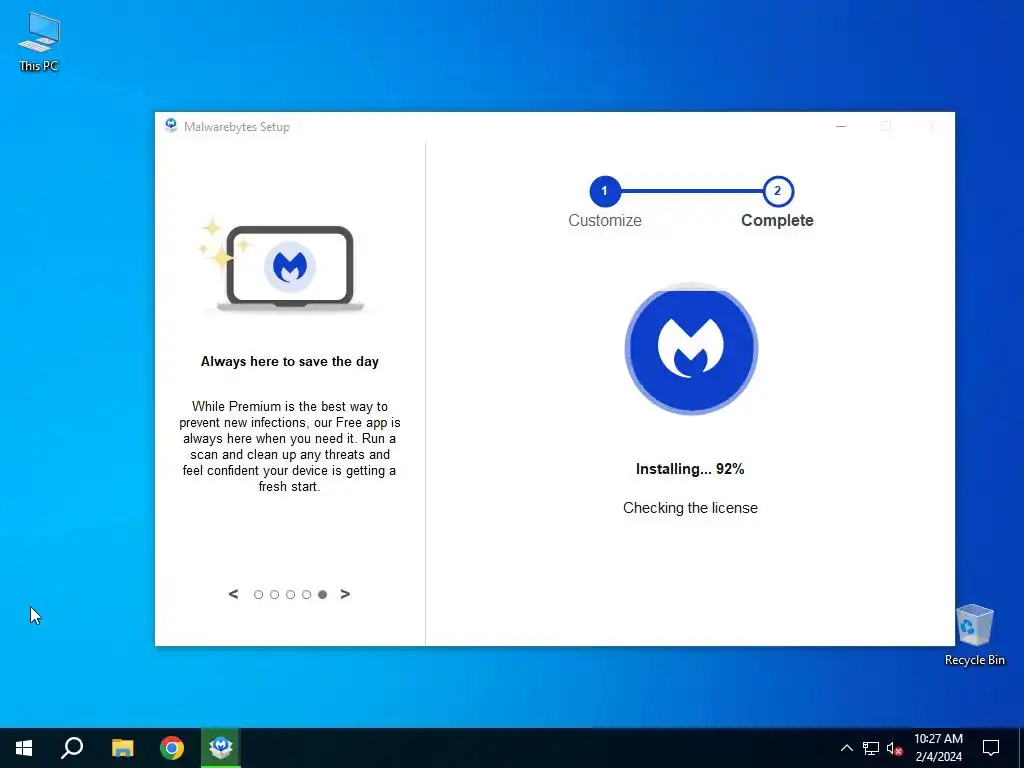Image resolution: width=1024 pixels, height=768 pixels.
Task: Click the Complete step label
Action: 777,221
